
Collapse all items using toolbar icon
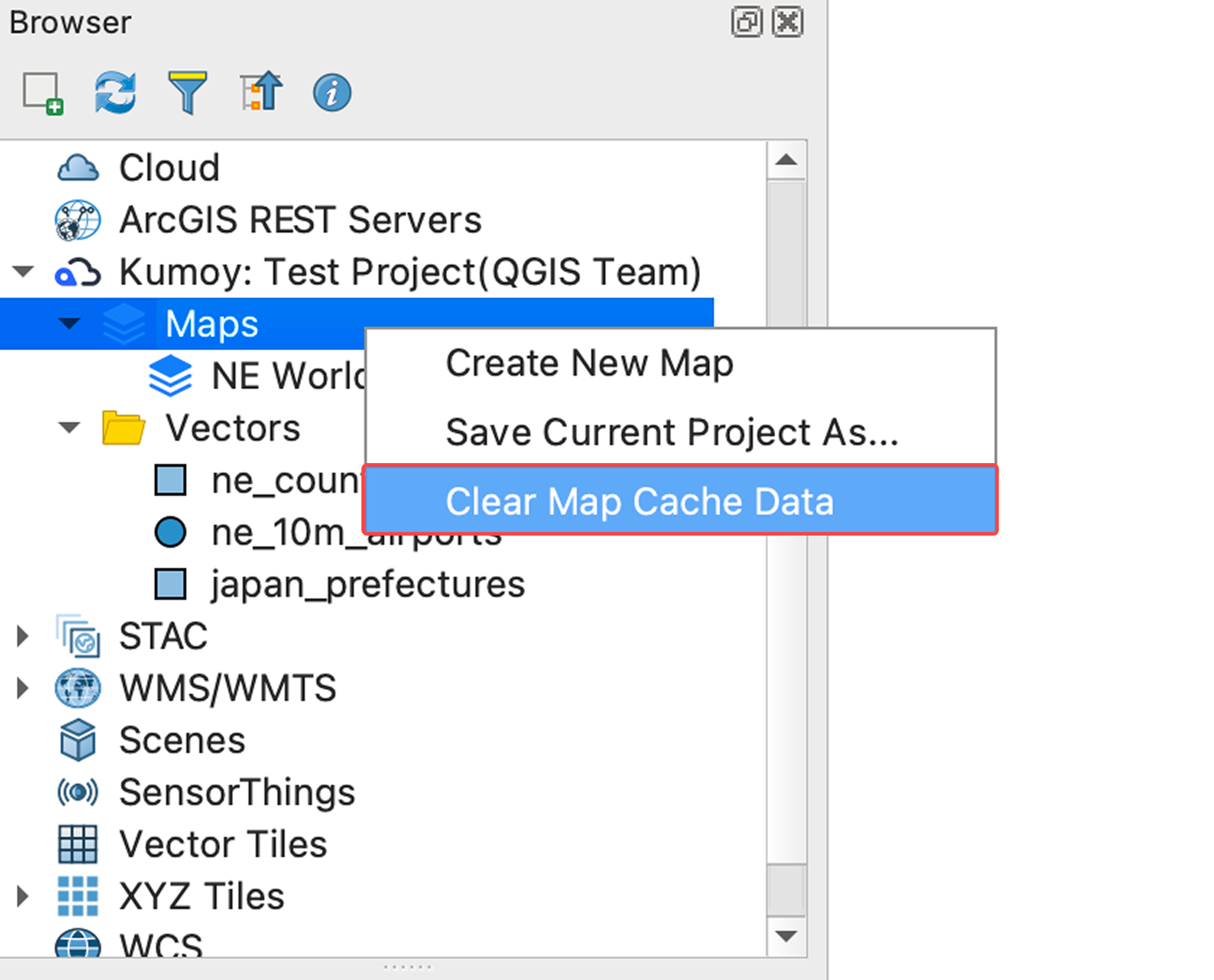[x=261, y=91]
